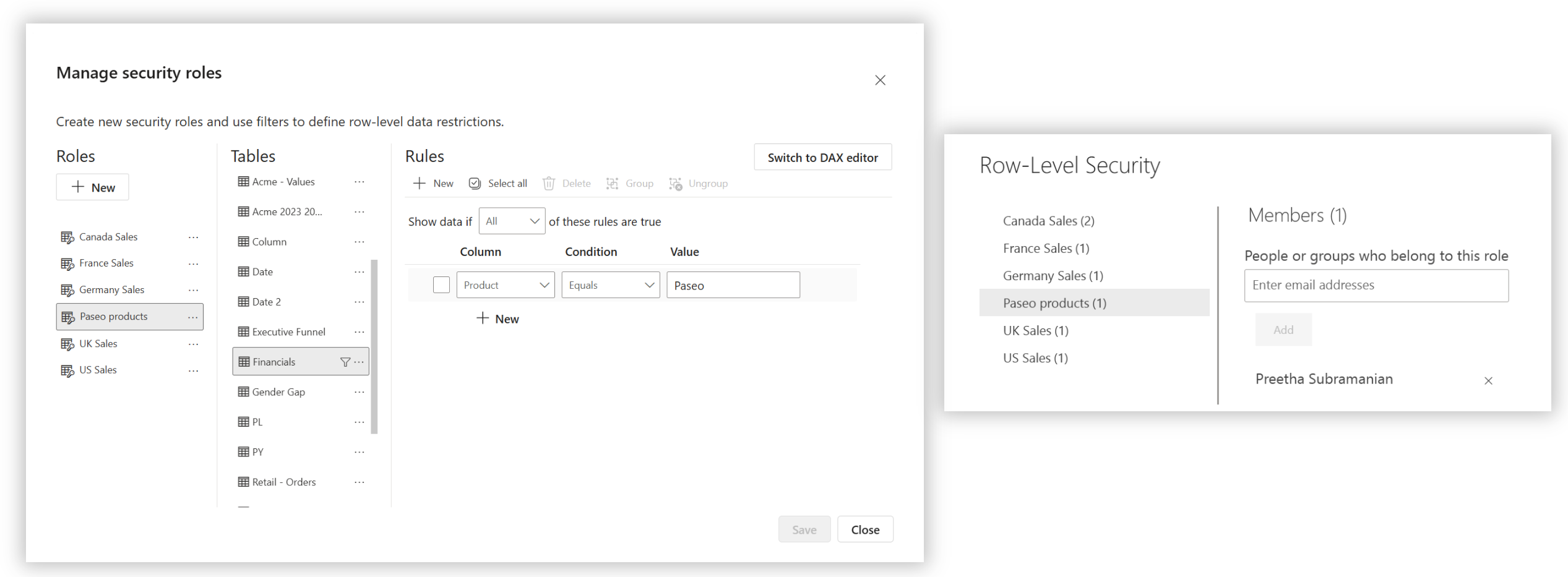Image resolution: width=1568 pixels, height=577 pixels.
Task: Click the Delete trash icon in Rules
Action: point(548,184)
